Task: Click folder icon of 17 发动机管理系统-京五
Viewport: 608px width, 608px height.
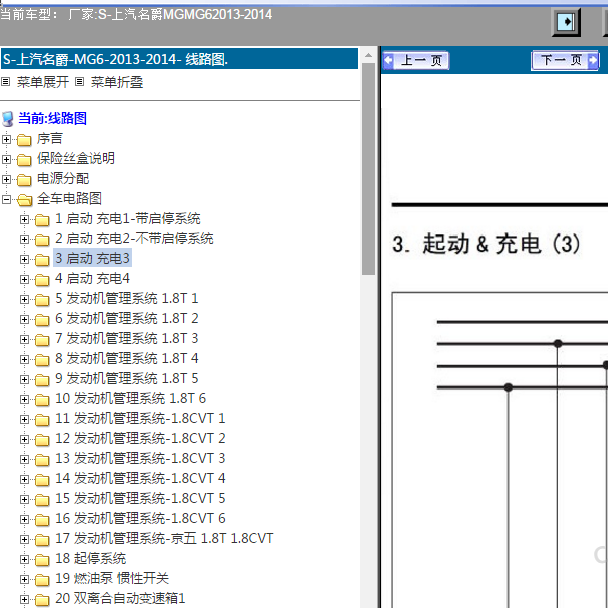Action: coord(42,539)
